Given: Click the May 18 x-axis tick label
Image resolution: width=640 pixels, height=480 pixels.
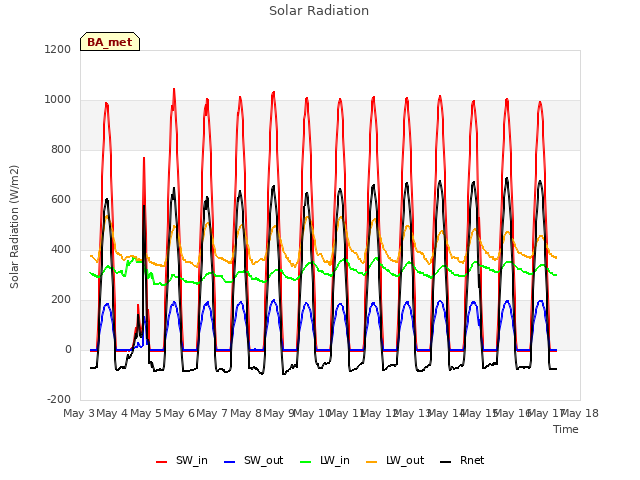Looking at the screenshot, I should point(580,413).
